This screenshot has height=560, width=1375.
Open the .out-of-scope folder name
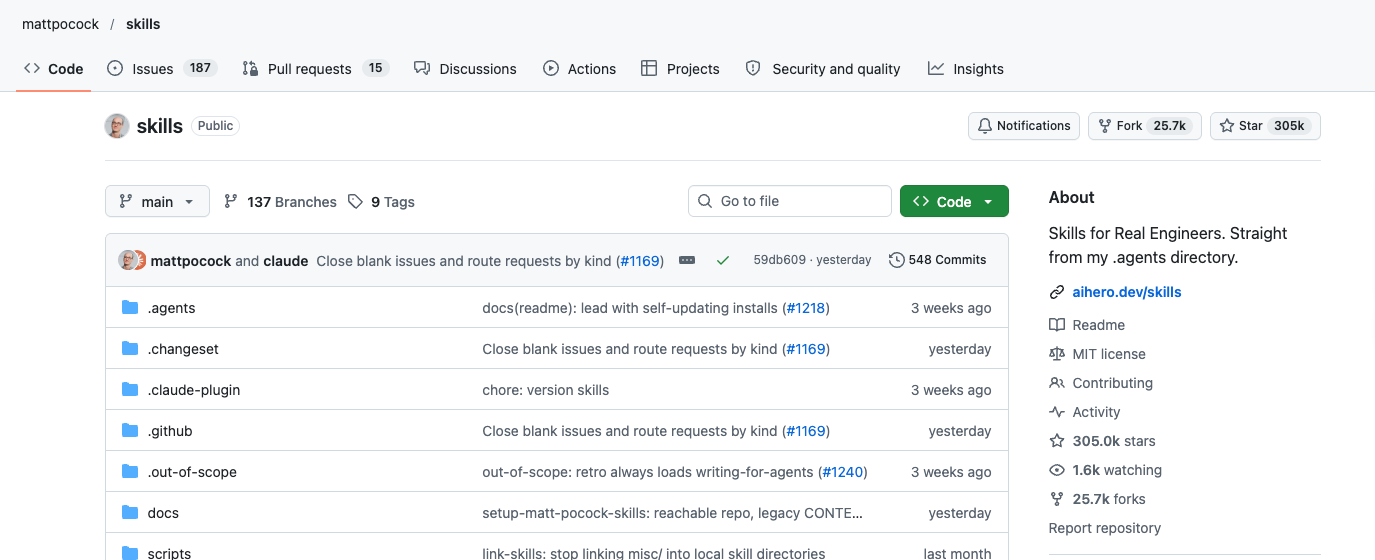pyautogui.click(x=192, y=472)
